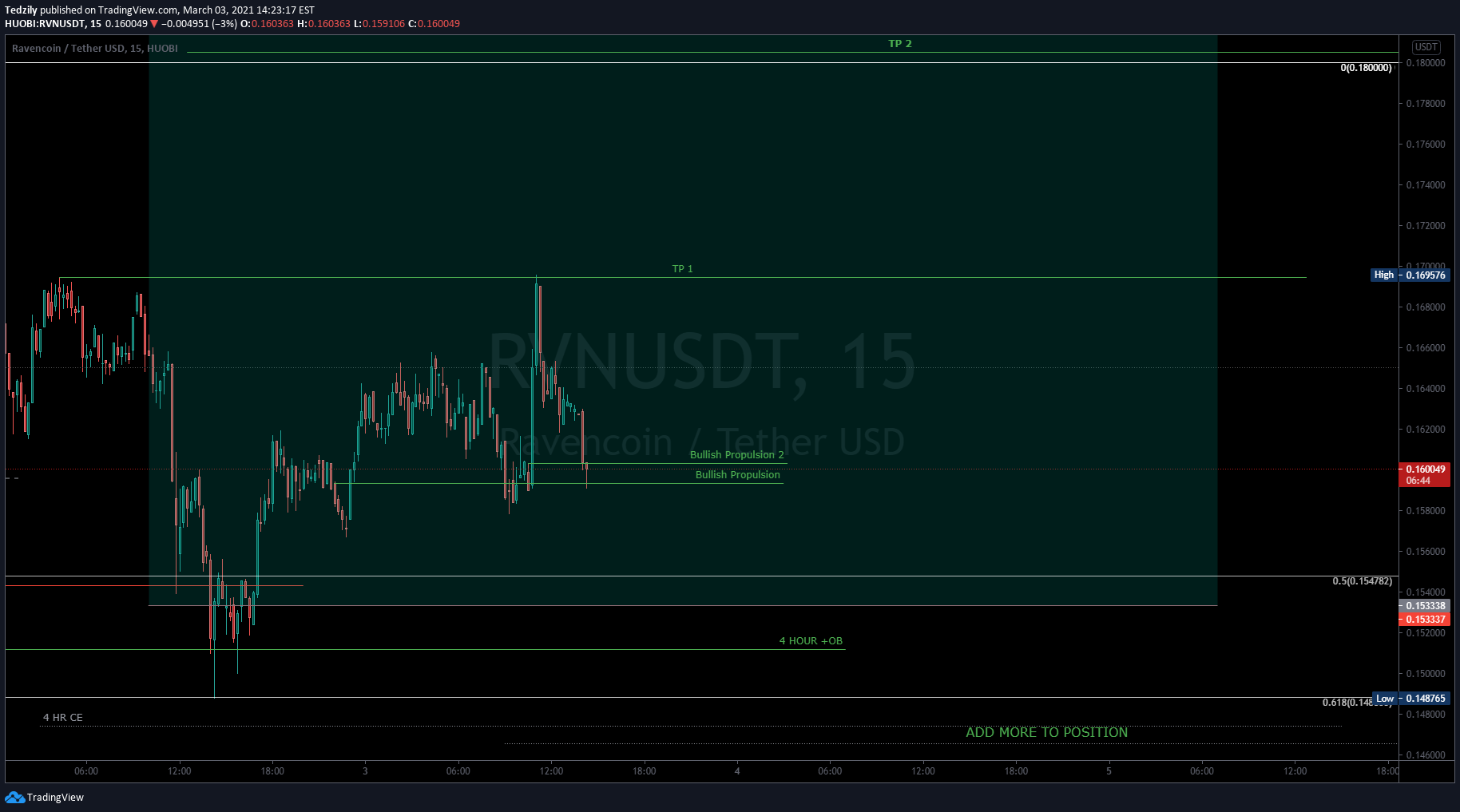1460x812 pixels.
Task: Click the 0.162000 price axis tick
Action: [1426, 430]
